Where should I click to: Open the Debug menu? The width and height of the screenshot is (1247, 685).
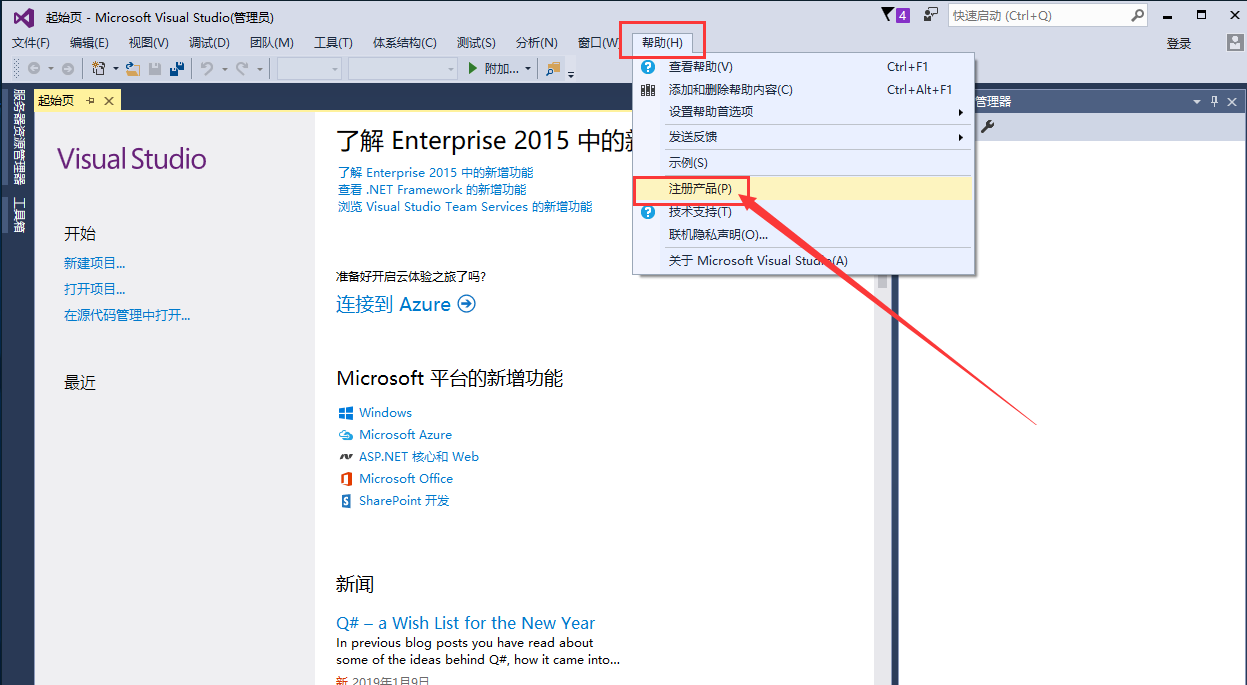tap(209, 43)
